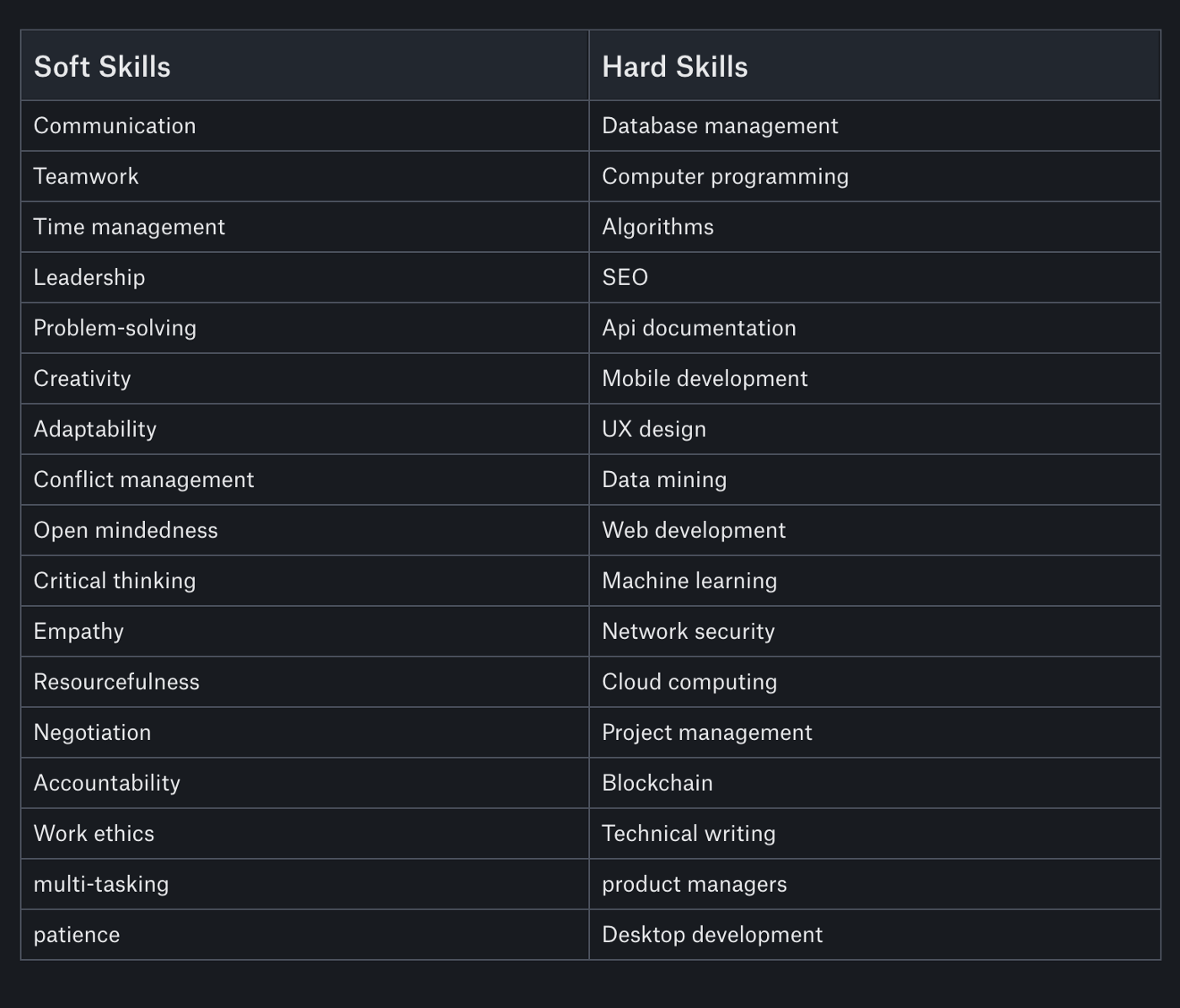Click the Soft Skills column header

click(102, 67)
